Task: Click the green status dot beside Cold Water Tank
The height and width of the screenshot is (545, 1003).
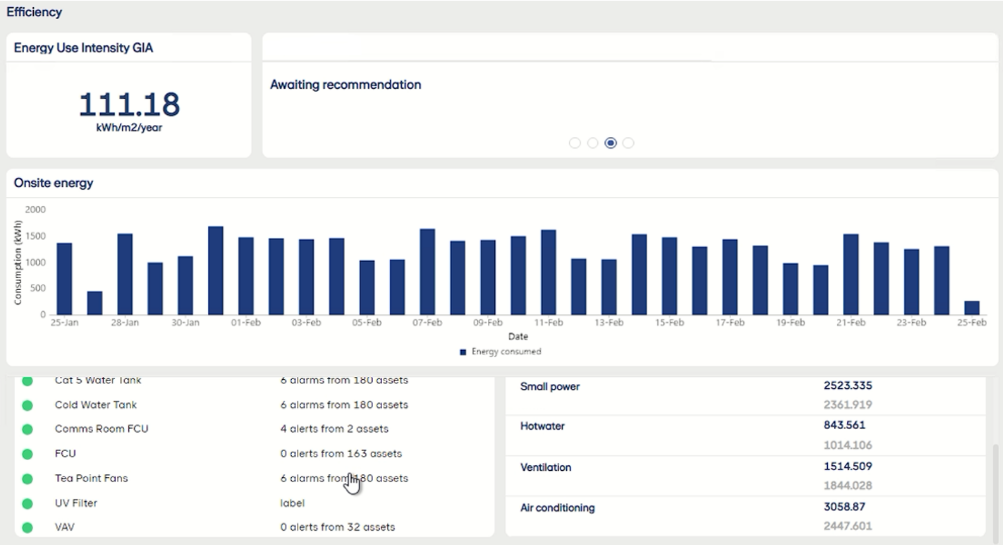Action: pos(28,405)
